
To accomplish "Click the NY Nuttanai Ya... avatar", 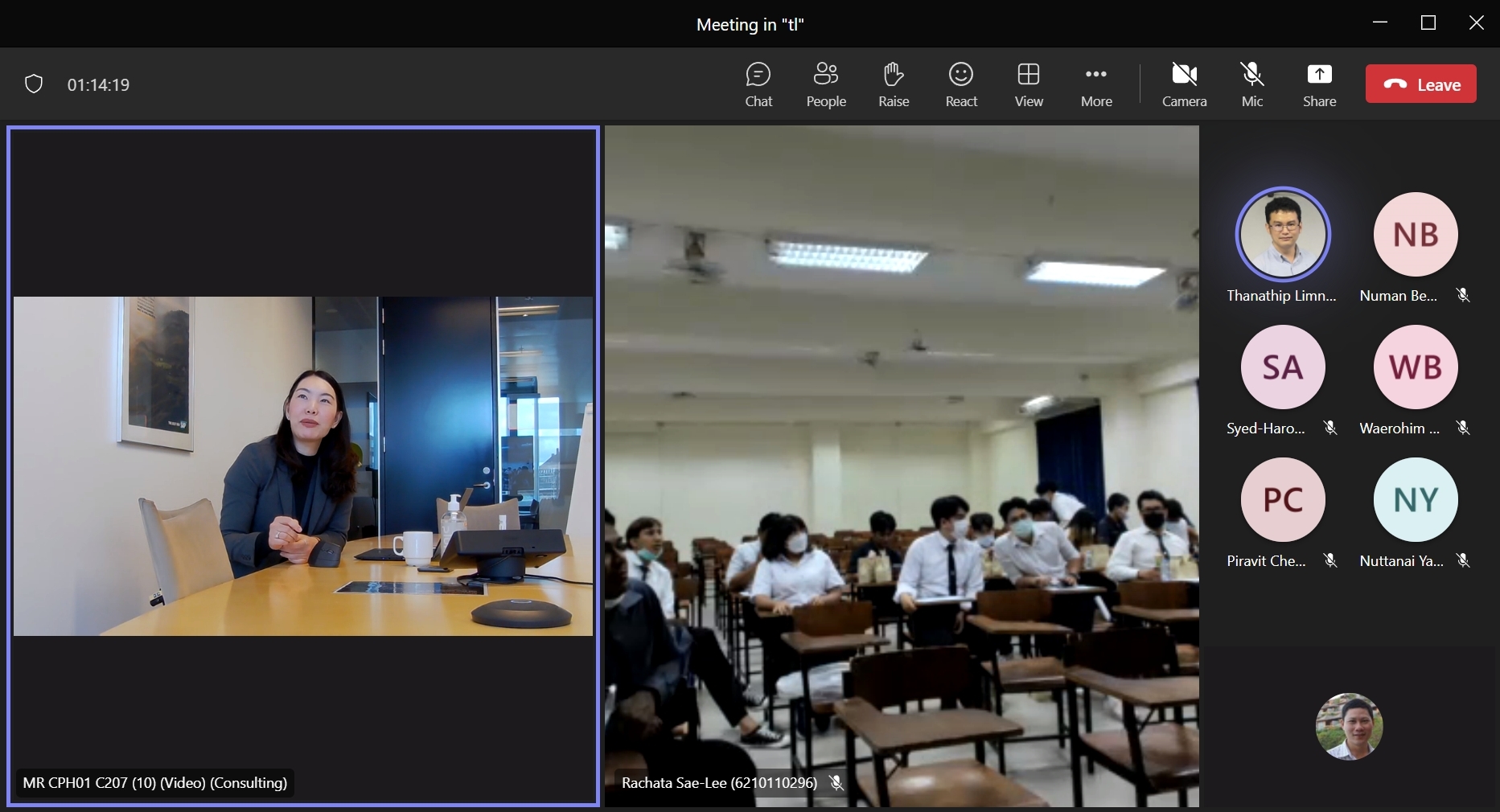I will 1416,500.
